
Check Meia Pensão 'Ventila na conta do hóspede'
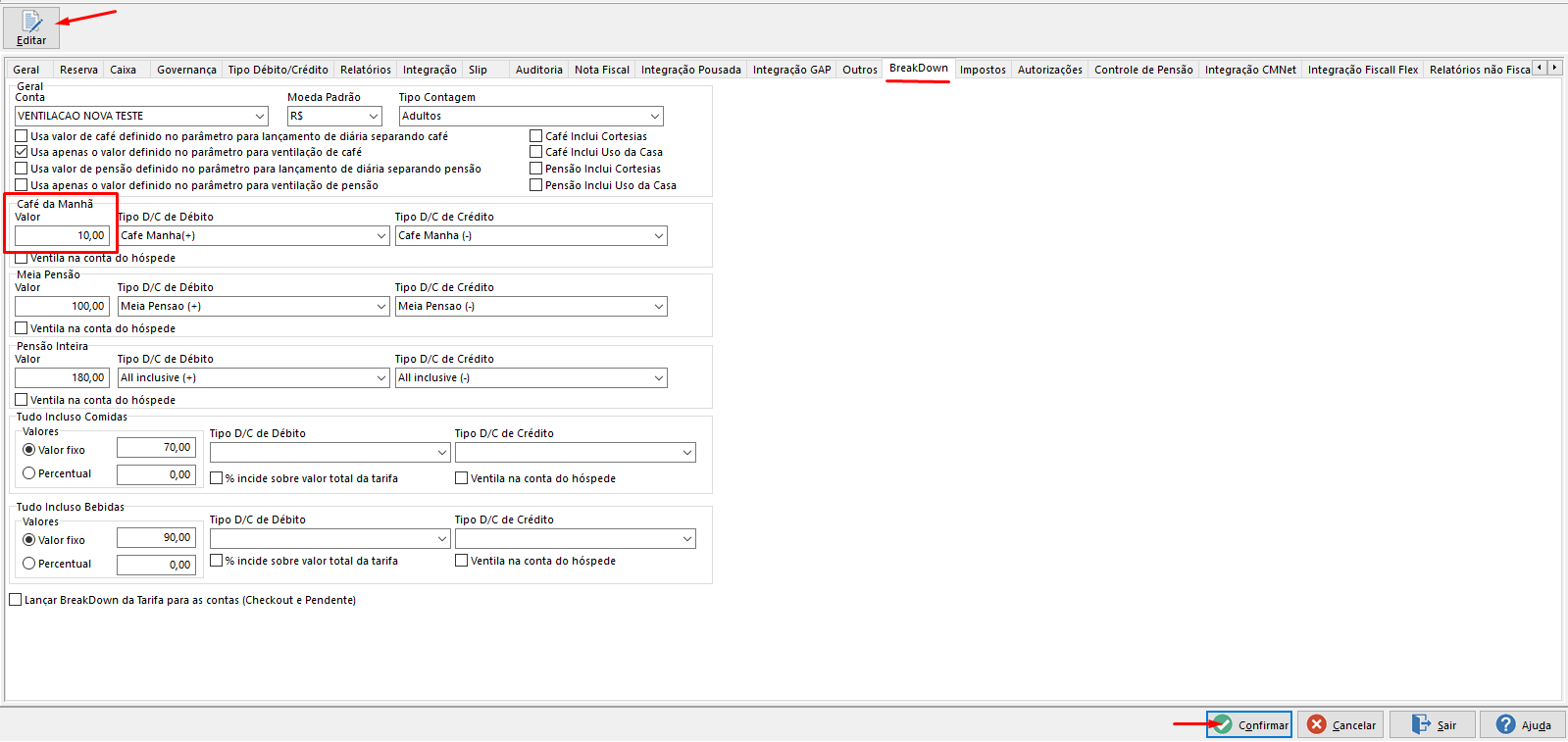point(22,328)
